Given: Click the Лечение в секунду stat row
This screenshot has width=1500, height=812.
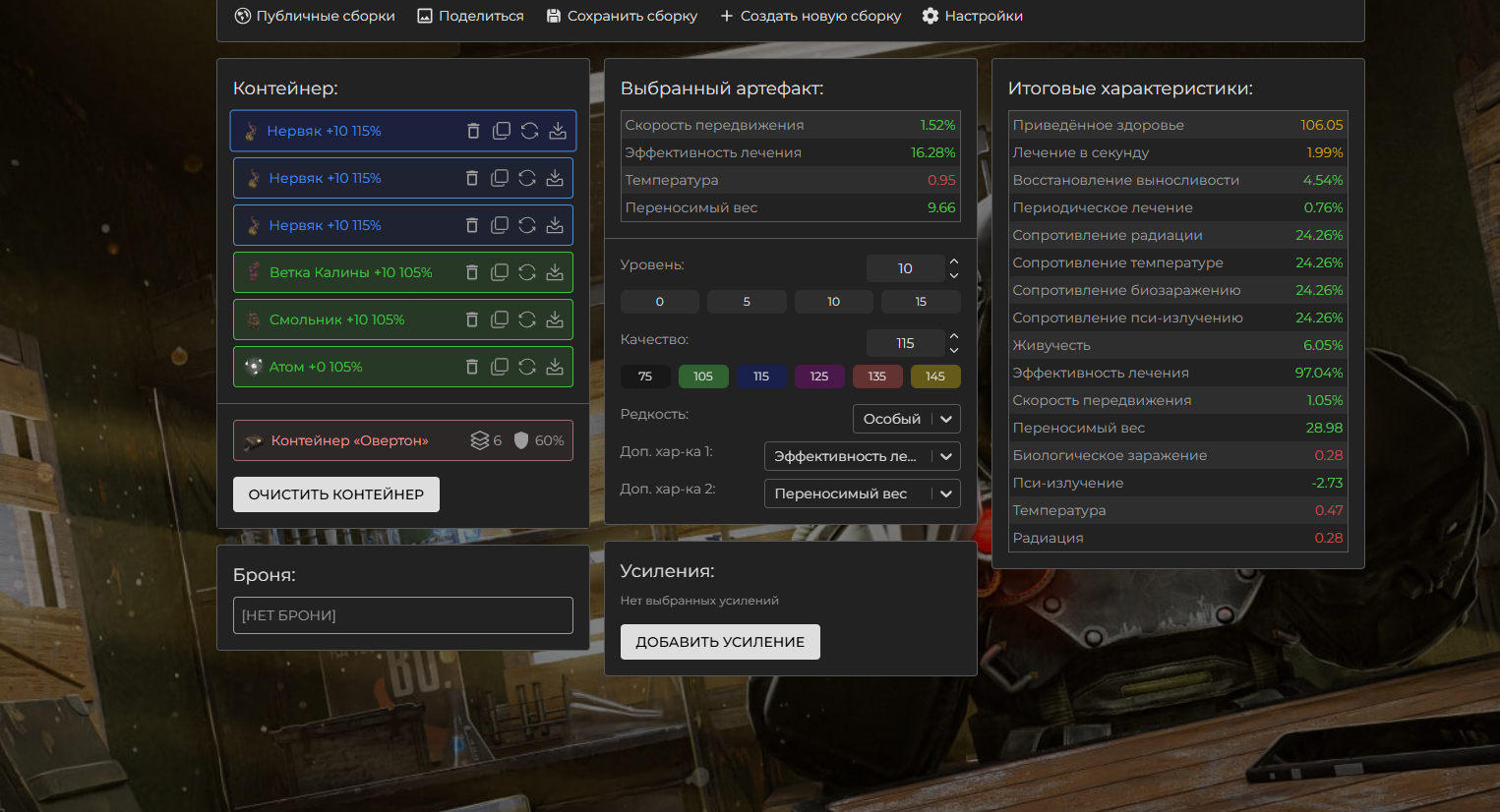Looking at the screenshot, I should (1178, 152).
